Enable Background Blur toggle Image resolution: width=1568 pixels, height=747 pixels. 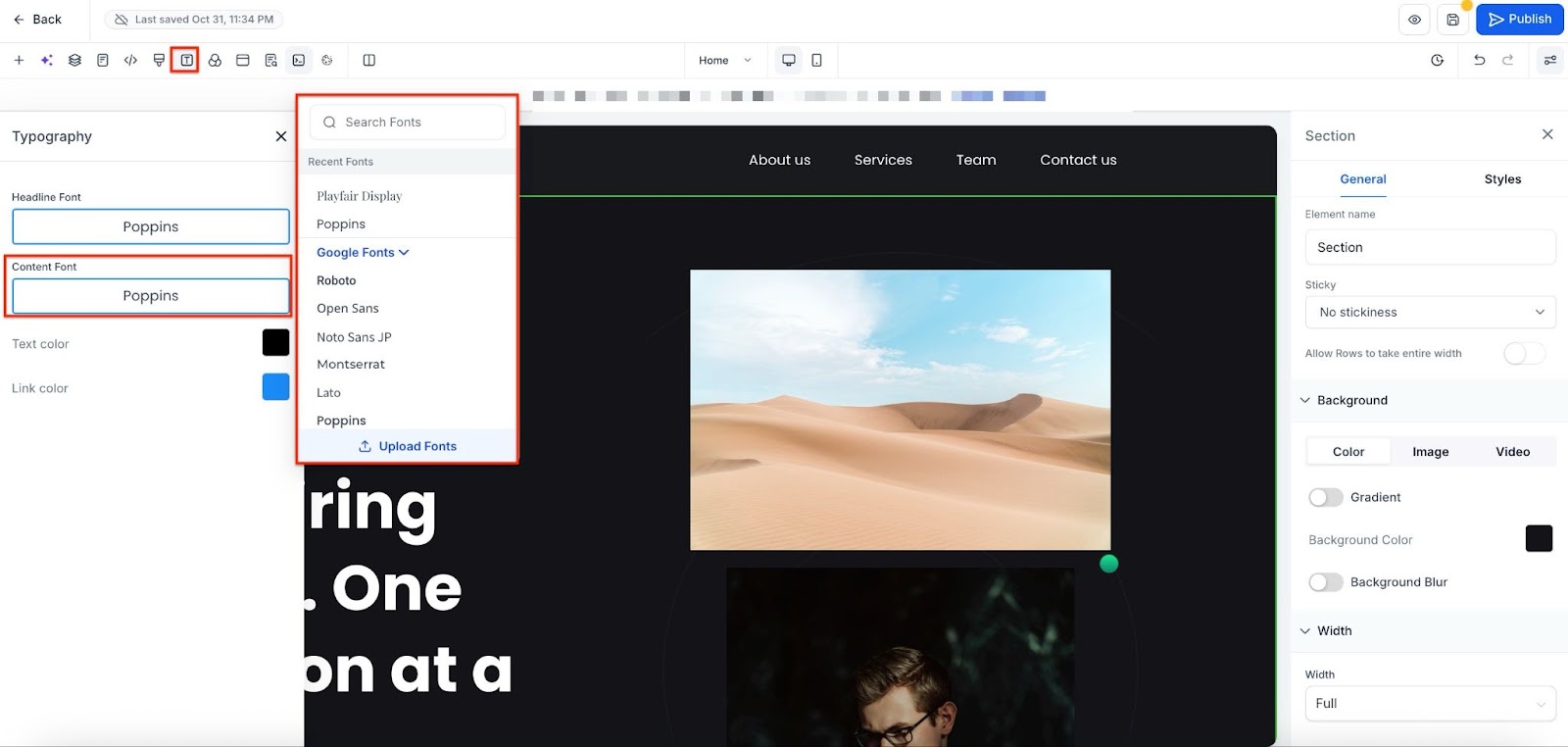pyautogui.click(x=1325, y=582)
